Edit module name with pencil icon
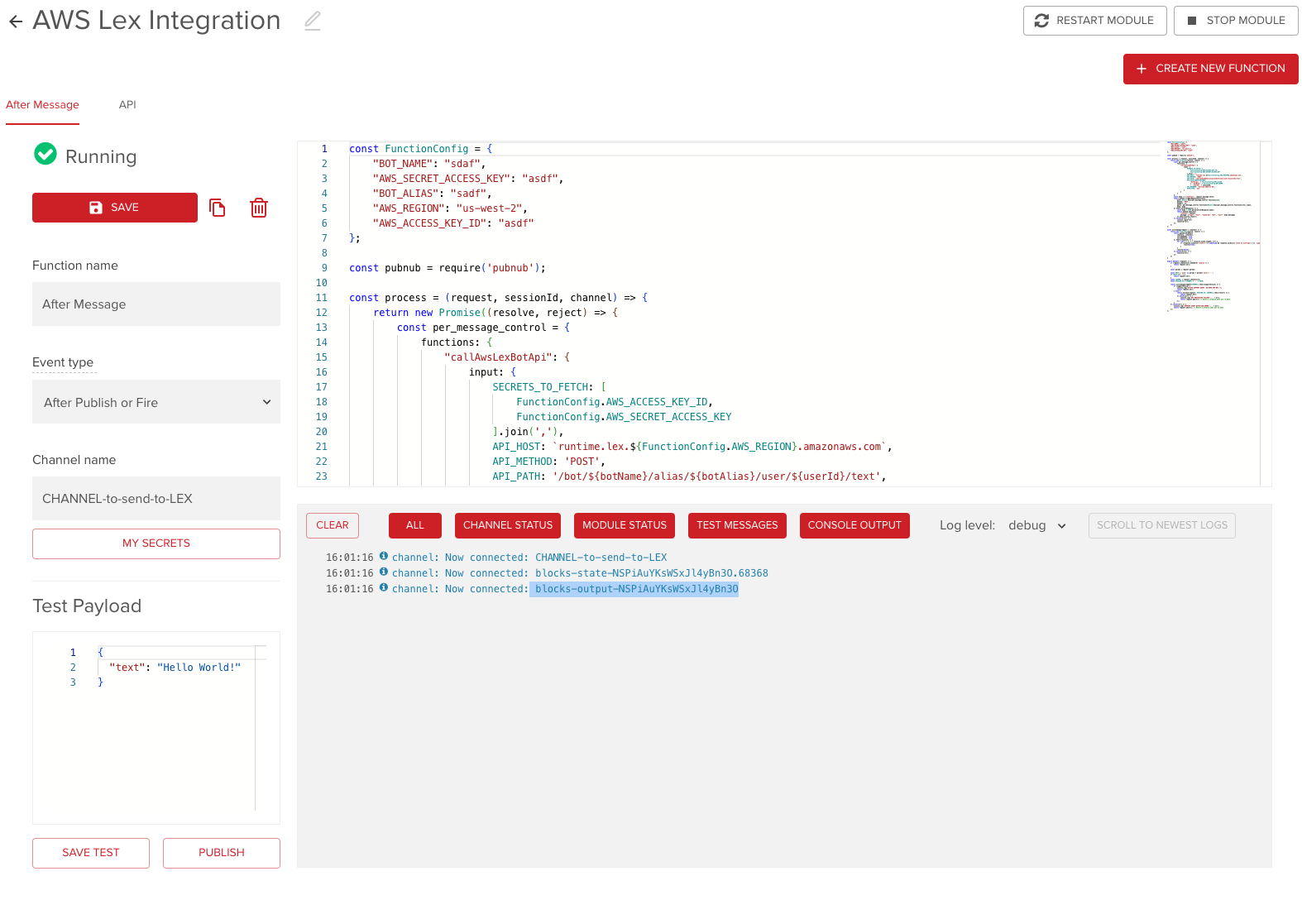Image resolution: width=1302 pixels, height=924 pixels. [x=312, y=21]
